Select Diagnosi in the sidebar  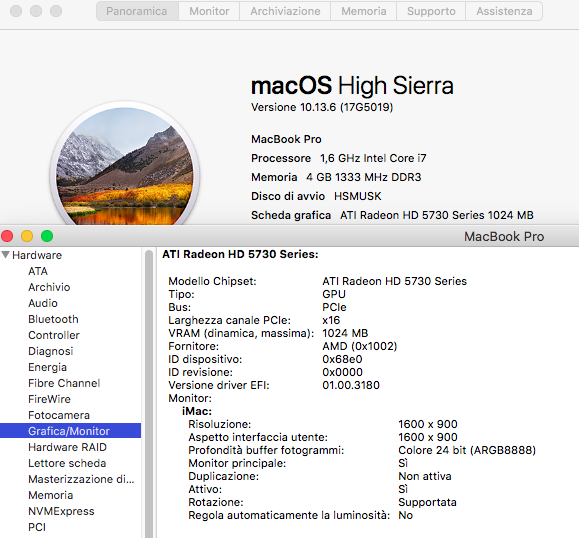click(51, 351)
